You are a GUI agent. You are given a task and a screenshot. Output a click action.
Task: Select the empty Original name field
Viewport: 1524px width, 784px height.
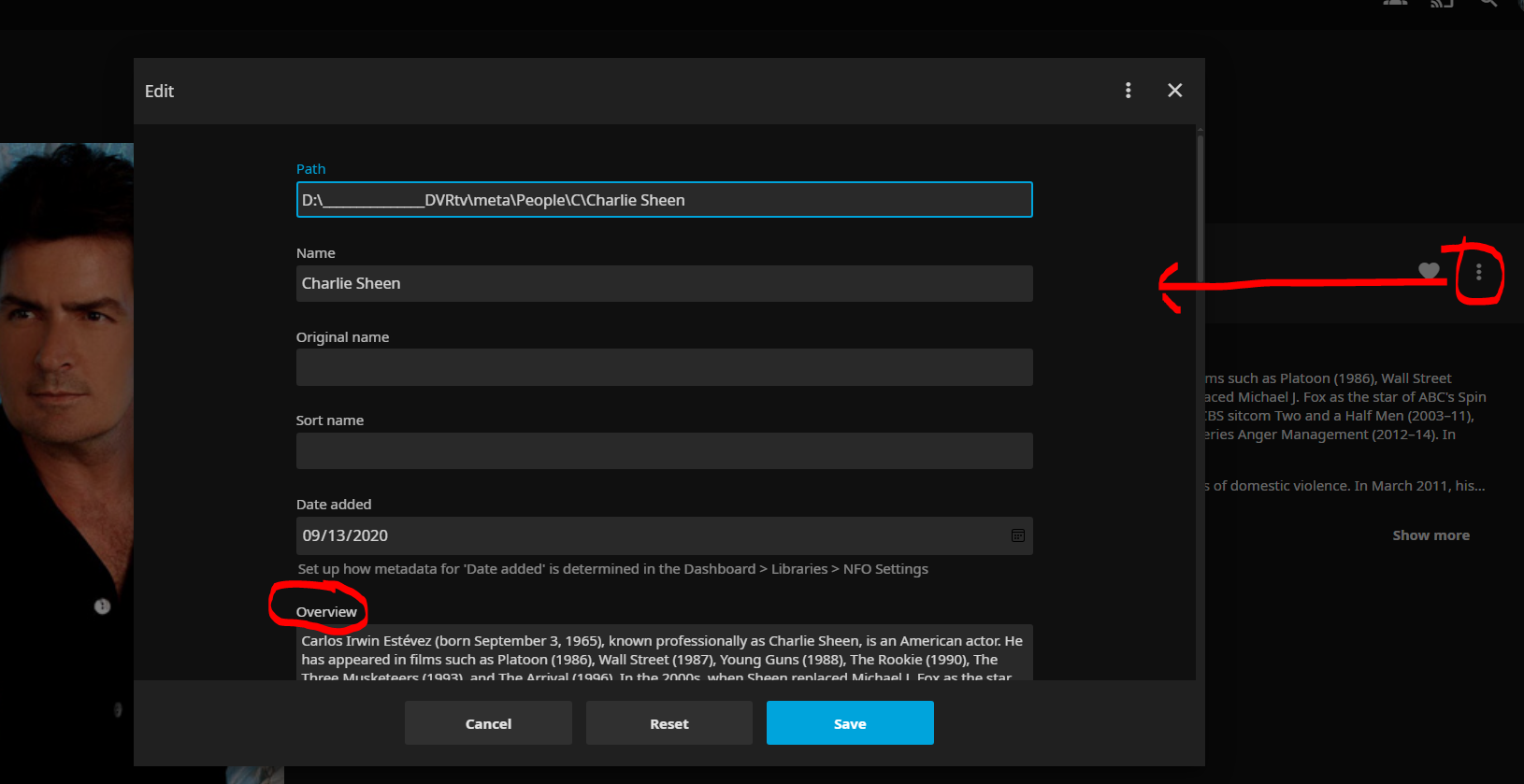coord(664,367)
